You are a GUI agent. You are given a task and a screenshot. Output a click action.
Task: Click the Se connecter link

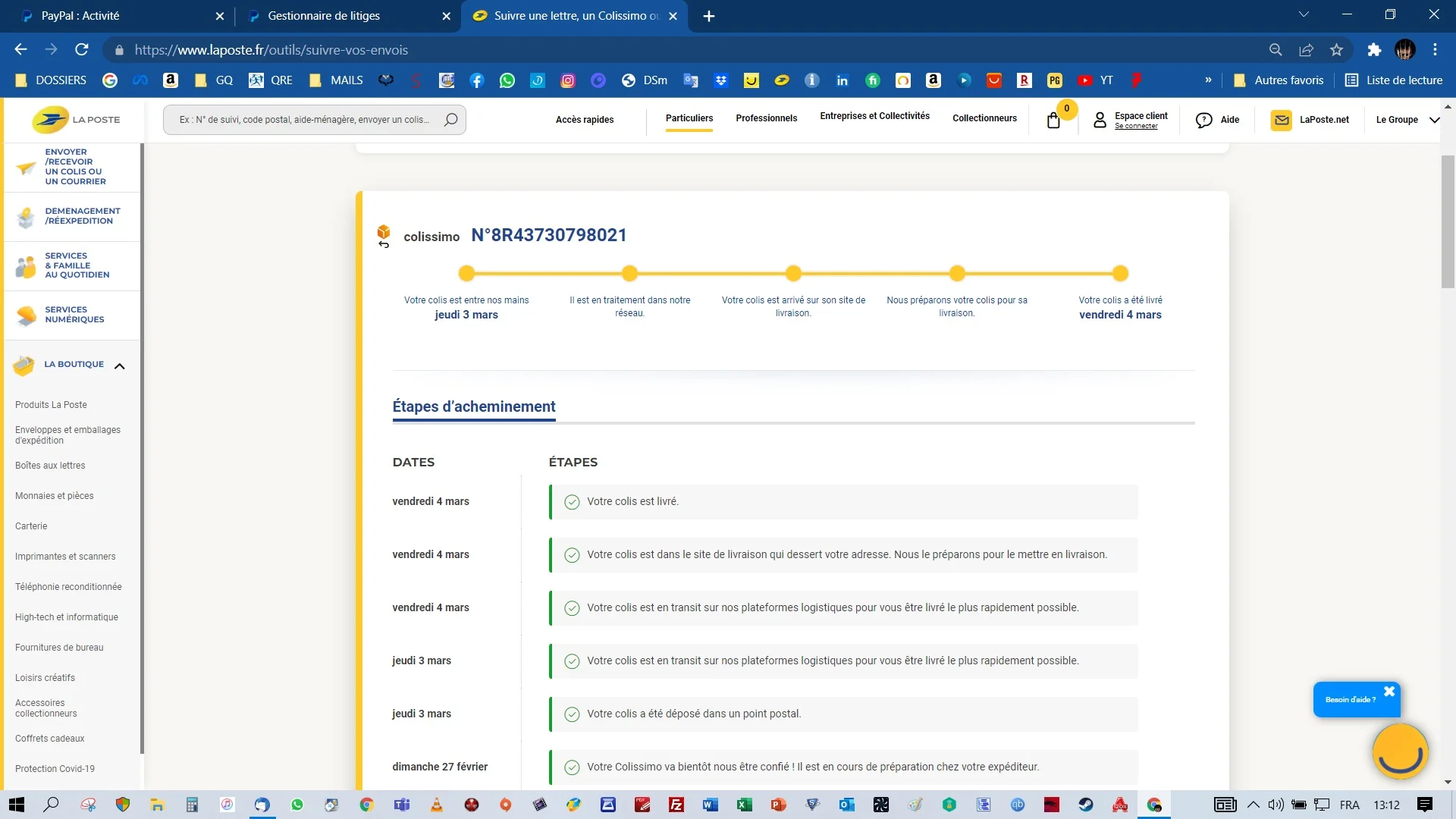1136,127
